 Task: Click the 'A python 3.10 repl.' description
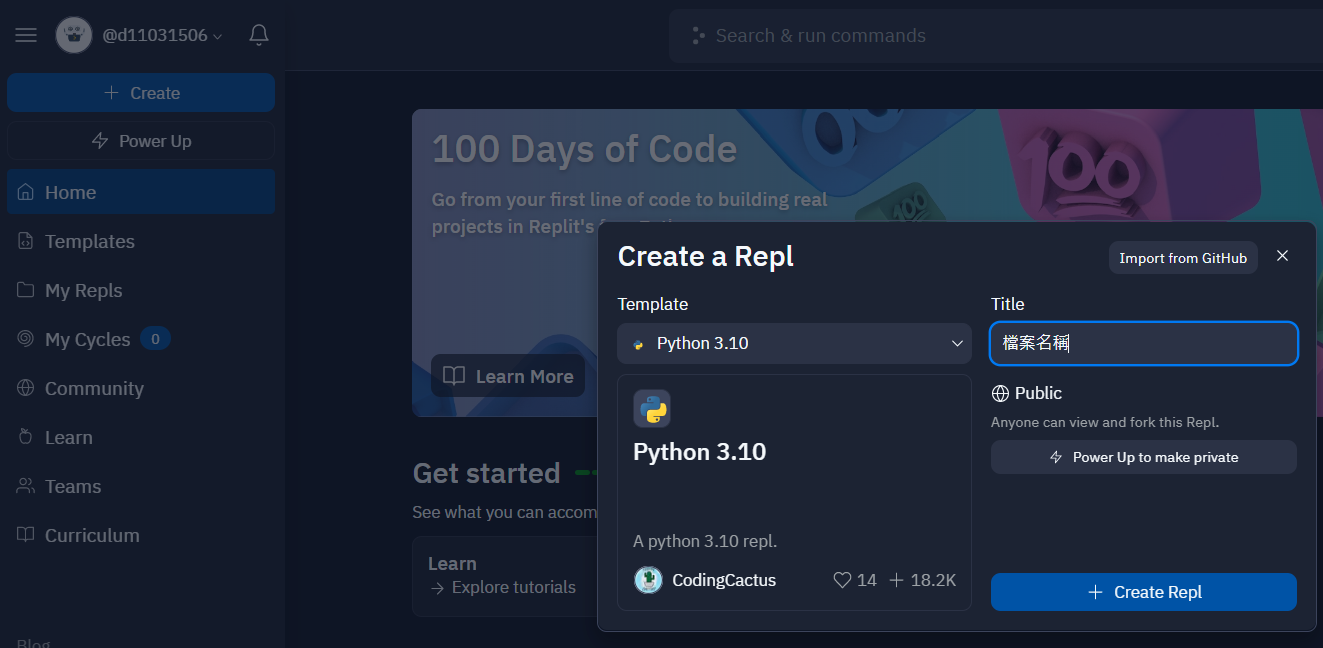(x=705, y=541)
